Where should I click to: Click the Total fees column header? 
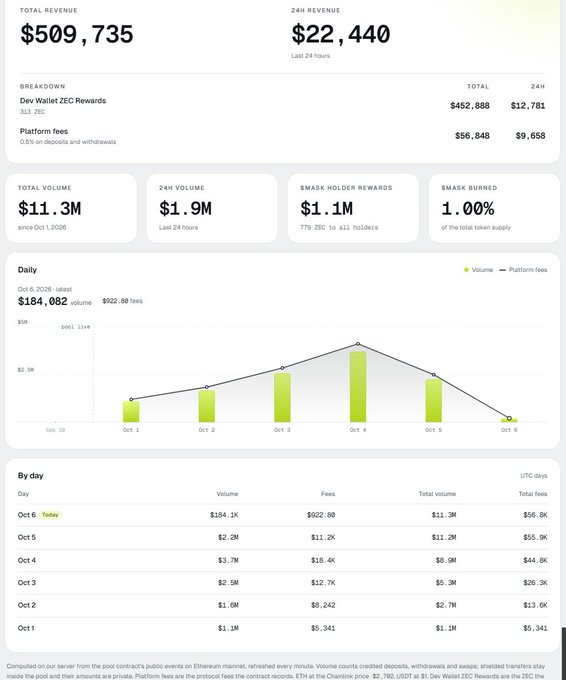point(533,494)
